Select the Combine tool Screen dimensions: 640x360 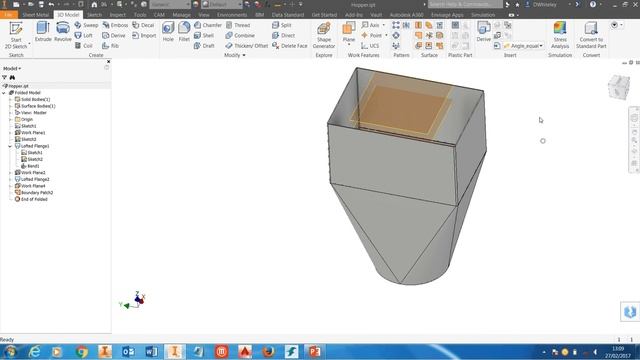(x=240, y=36)
